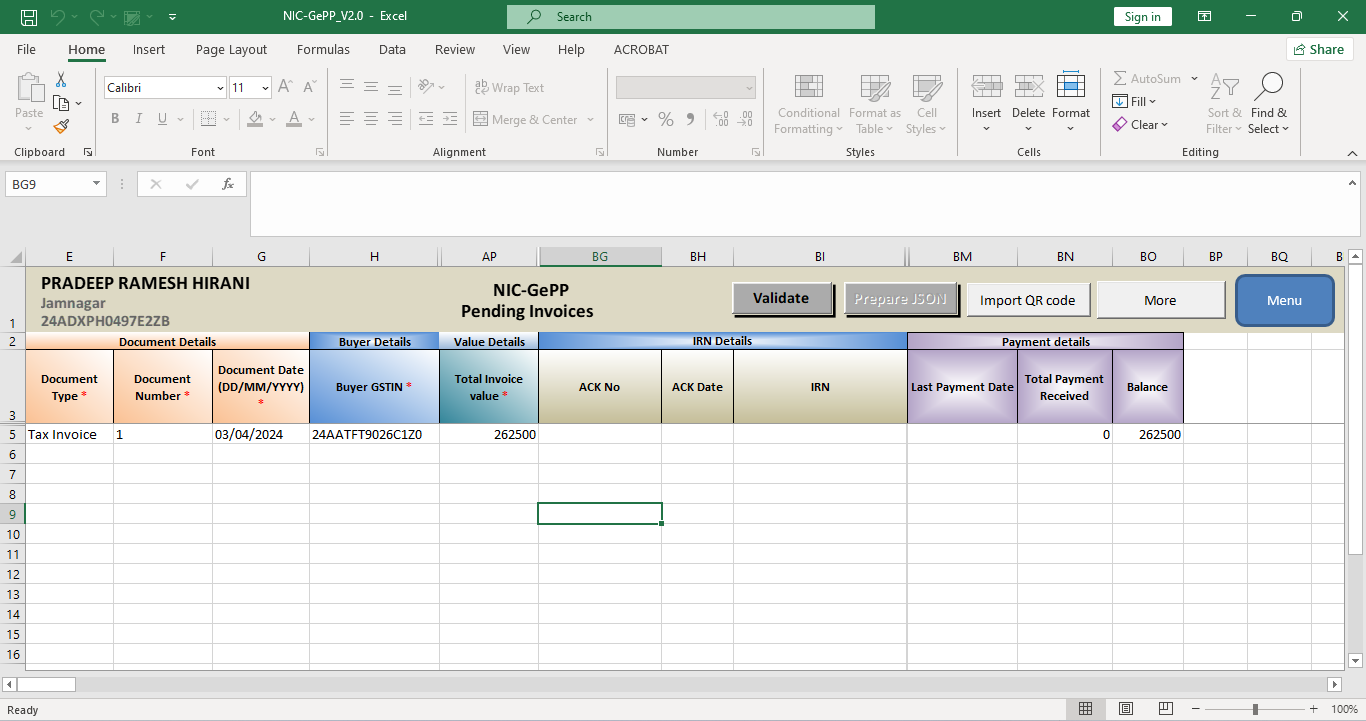Click the Increase Font Size icon
Screen dimensions: 1366x721
click(x=285, y=88)
